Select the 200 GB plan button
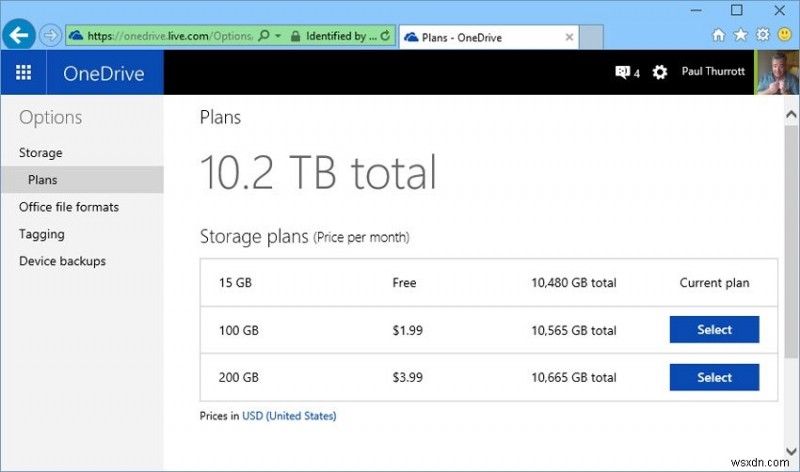The width and height of the screenshot is (800, 472). 714,377
